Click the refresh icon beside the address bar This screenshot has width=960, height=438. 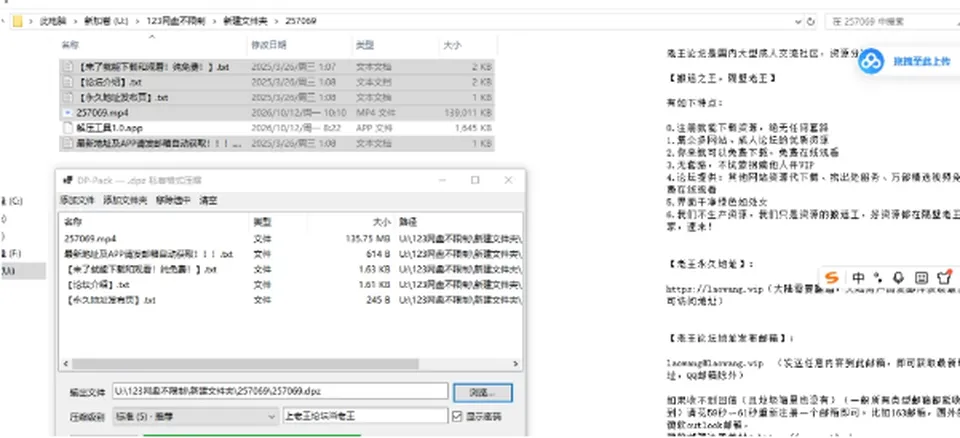811,21
